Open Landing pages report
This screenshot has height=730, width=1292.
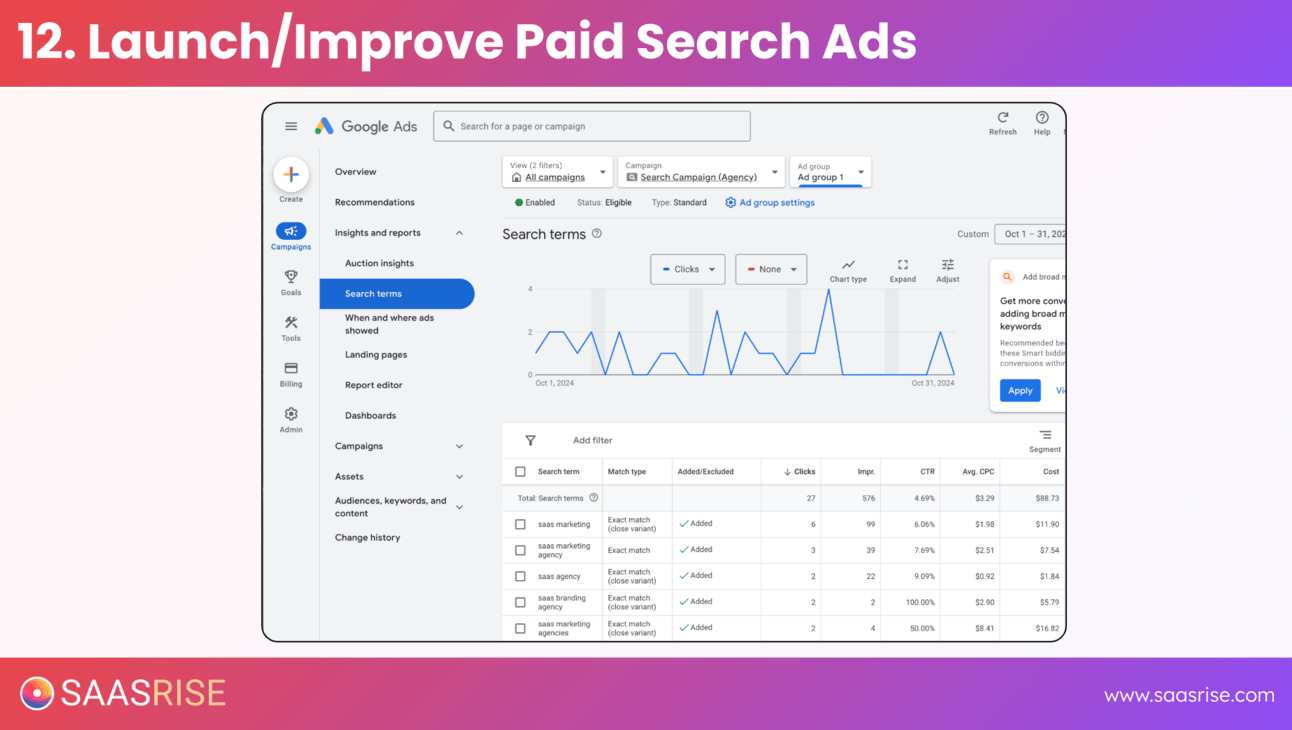(376, 355)
